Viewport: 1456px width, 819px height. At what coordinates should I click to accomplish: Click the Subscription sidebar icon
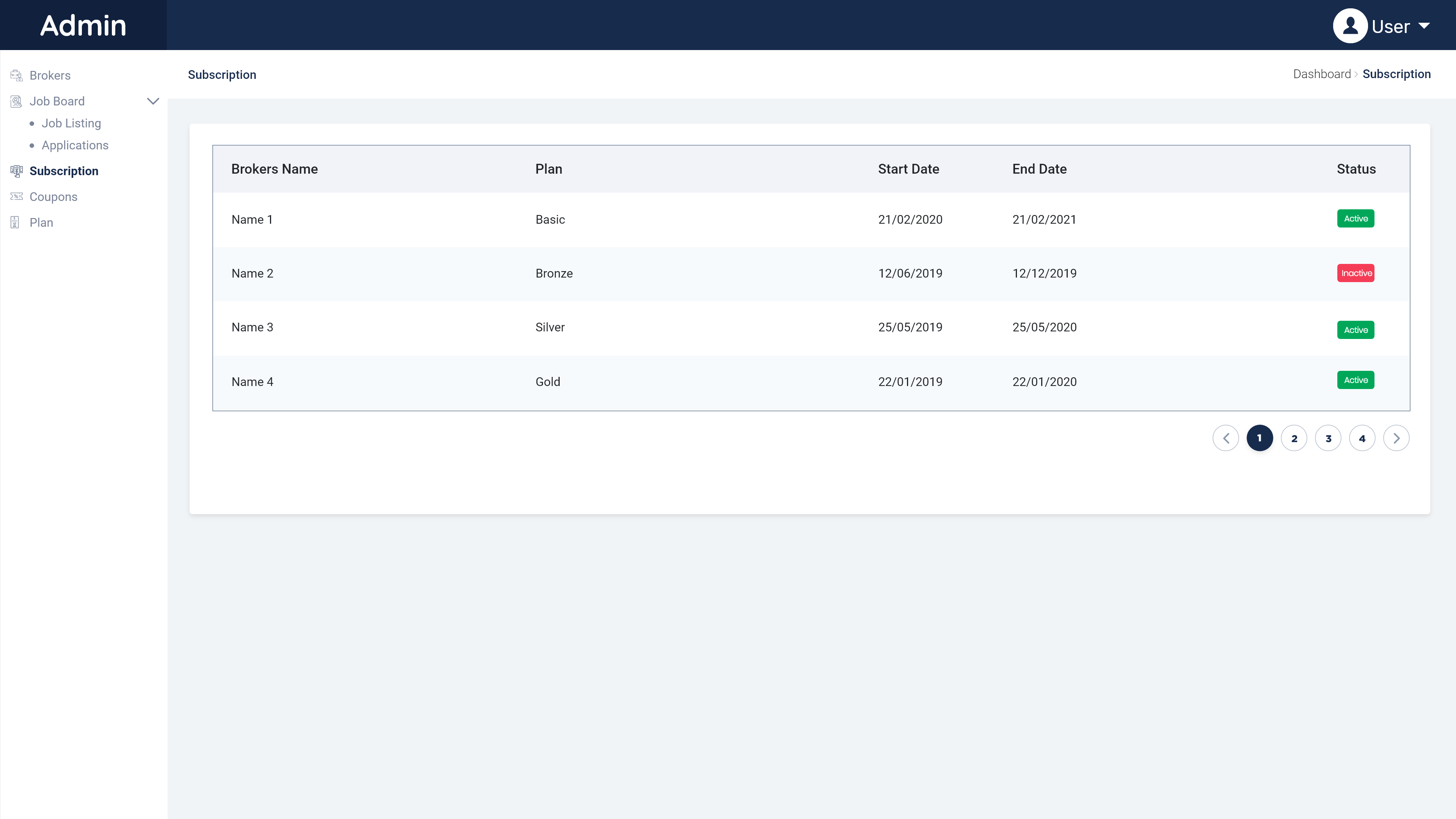16,171
